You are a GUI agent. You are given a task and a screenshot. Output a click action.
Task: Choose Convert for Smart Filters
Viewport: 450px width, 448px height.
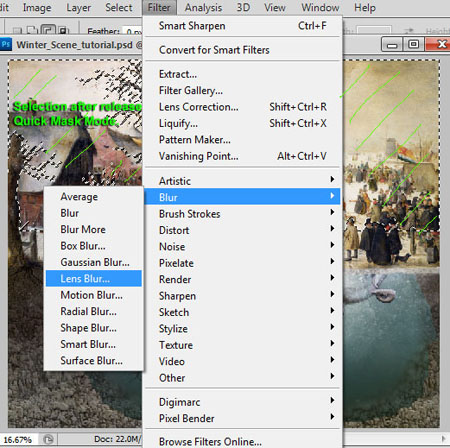242,50
